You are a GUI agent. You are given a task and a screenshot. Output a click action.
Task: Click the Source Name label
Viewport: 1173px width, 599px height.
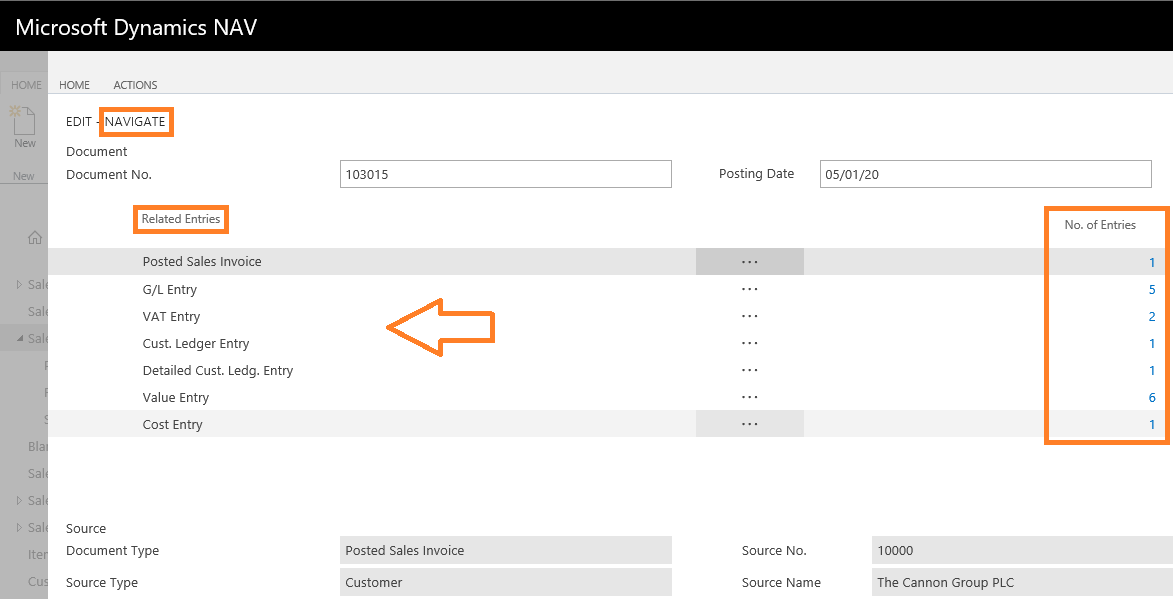pos(781,583)
